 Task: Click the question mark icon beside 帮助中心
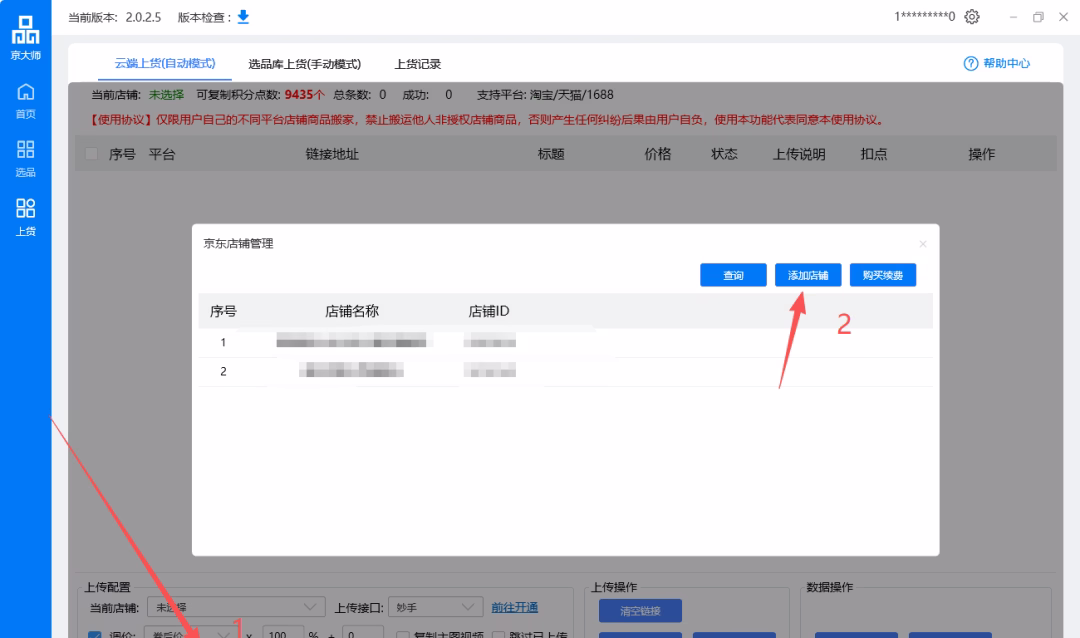click(970, 63)
